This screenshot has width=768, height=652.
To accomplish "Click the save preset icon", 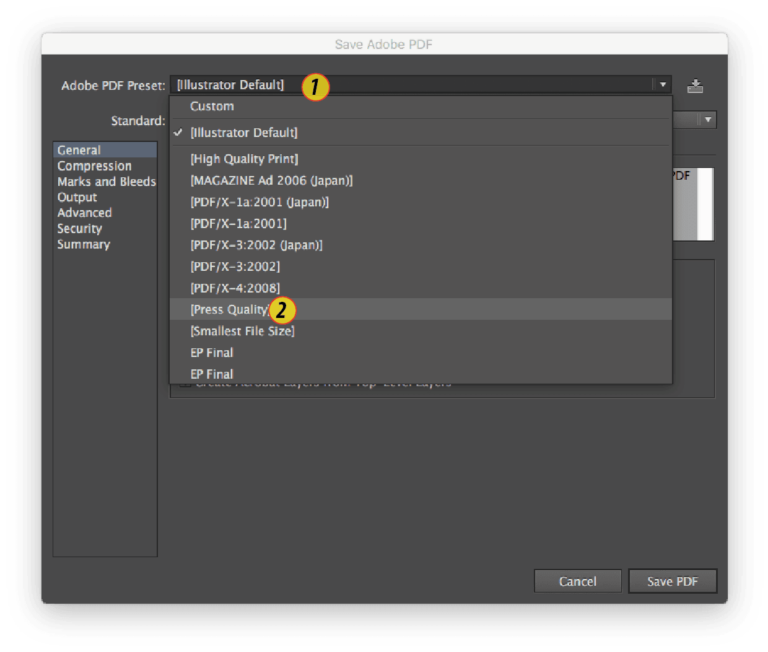I will (695, 86).
